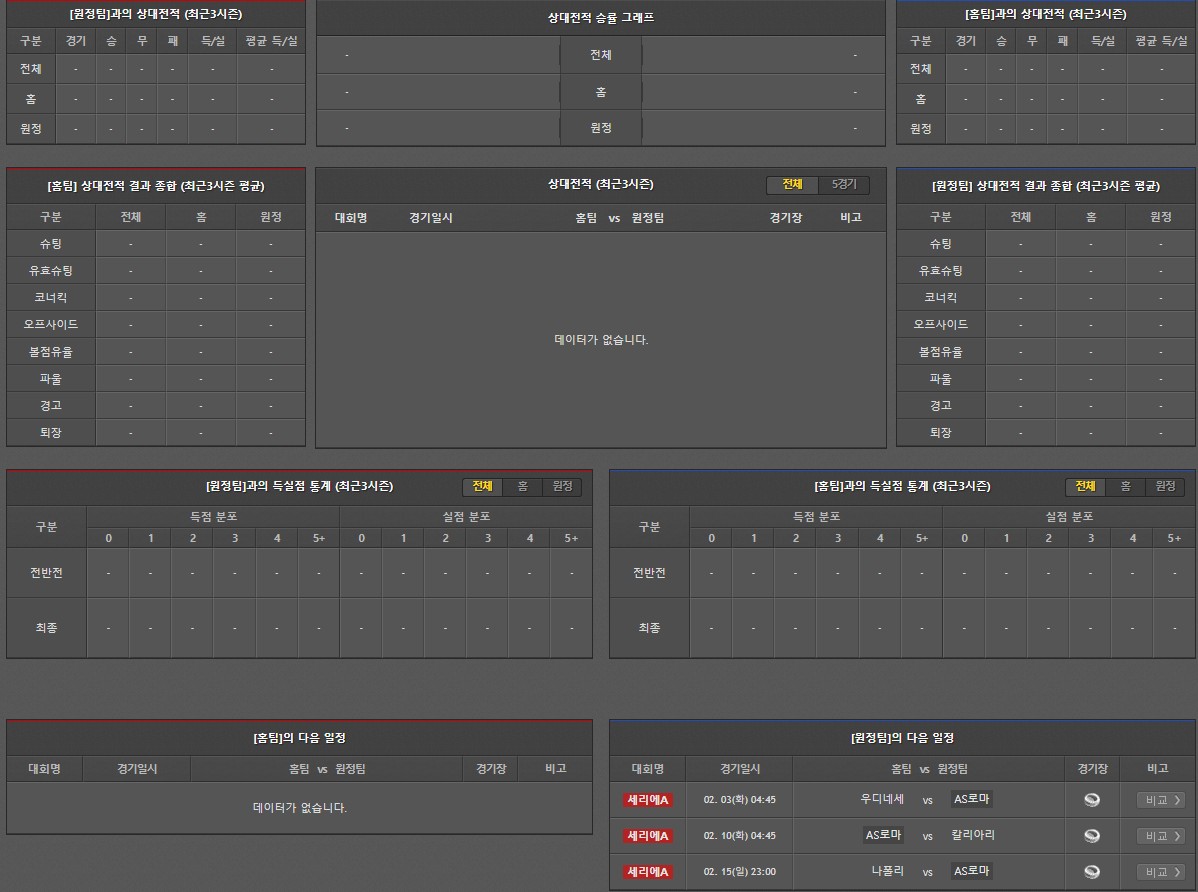Select 홈 filter in 원정팀 goal stats panel
Viewport: 1198px width, 892px height.
pos(522,486)
